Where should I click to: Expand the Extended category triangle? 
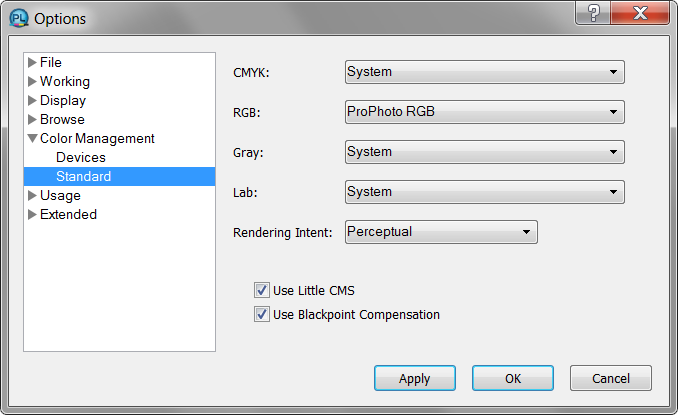(x=32, y=214)
